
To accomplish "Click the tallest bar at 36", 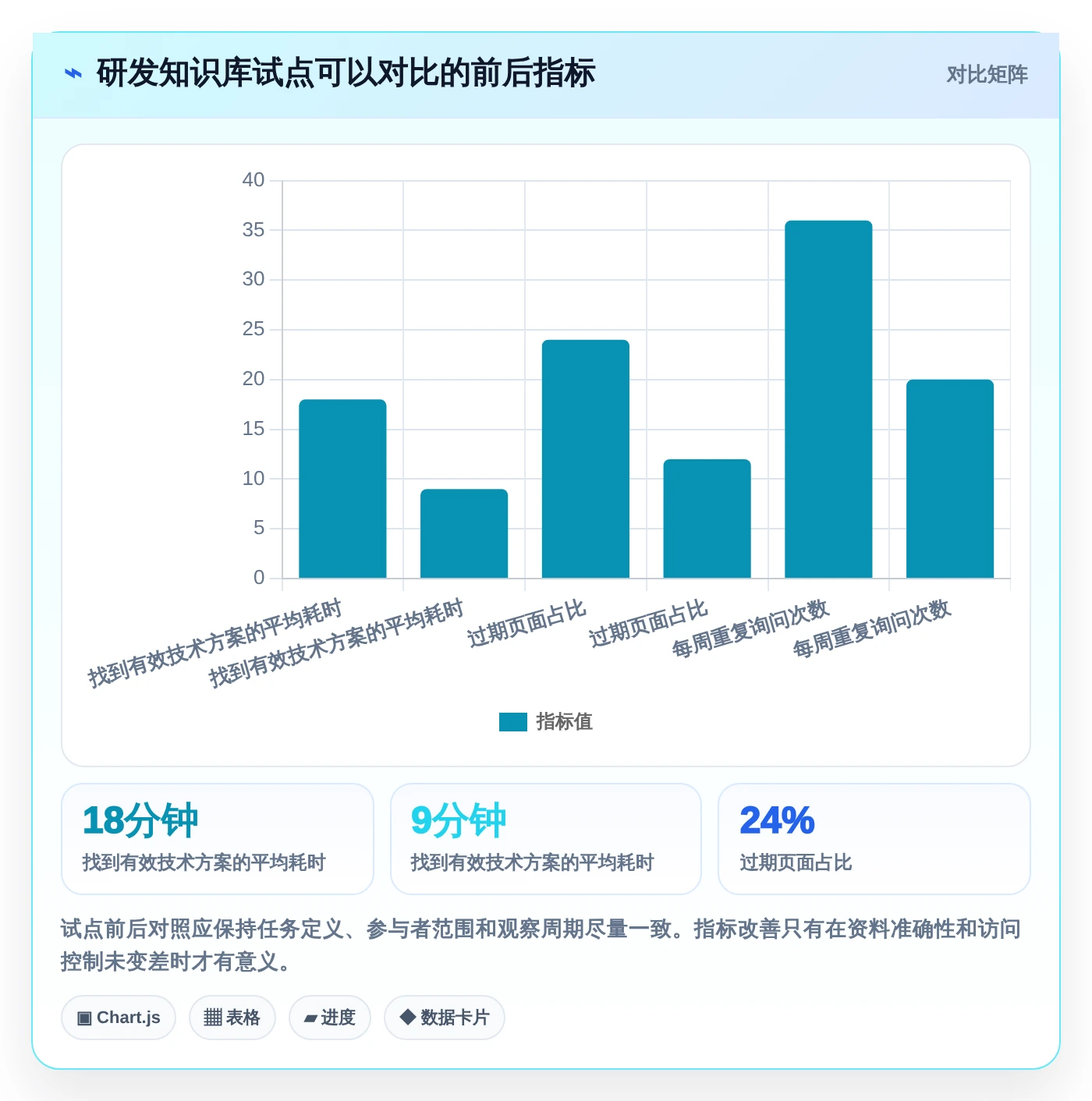I will 828,399.
